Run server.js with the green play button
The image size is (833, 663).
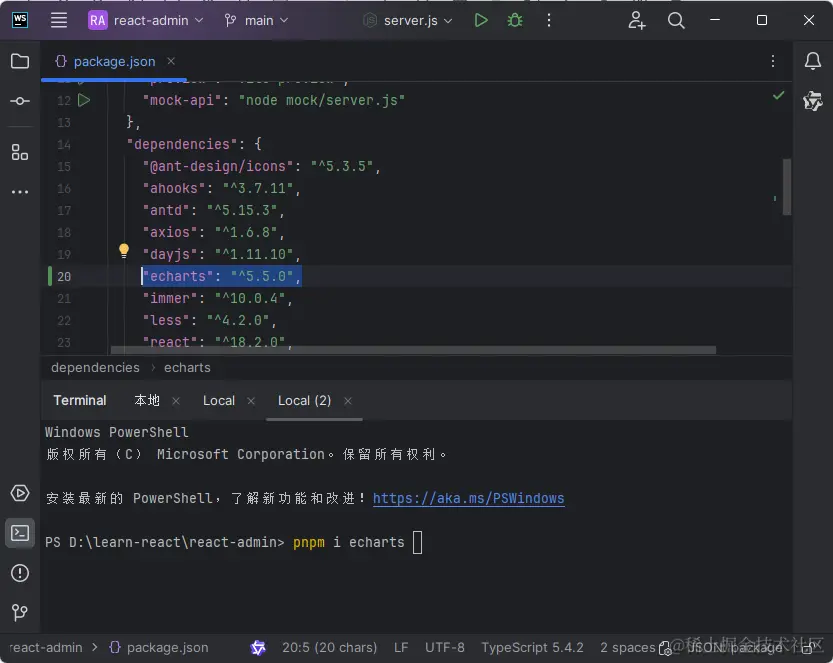[481, 20]
